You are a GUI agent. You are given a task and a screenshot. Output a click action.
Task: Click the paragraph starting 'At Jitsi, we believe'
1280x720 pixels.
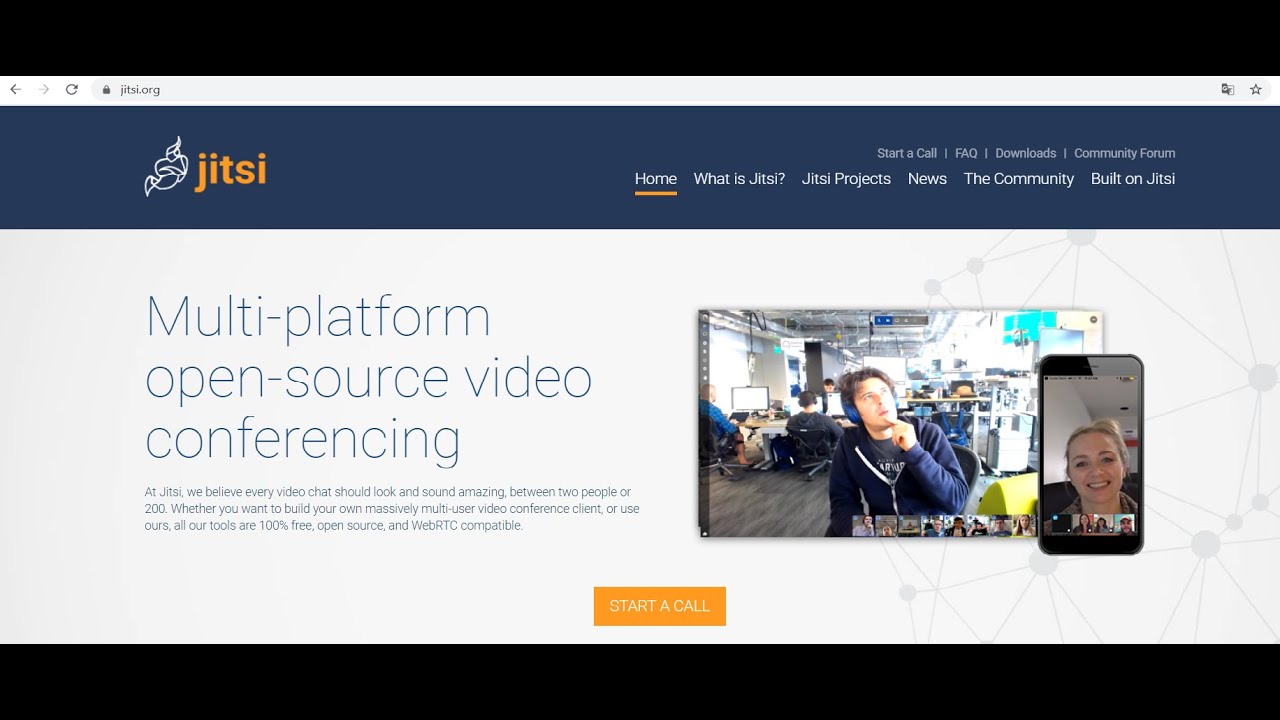click(x=392, y=509)
